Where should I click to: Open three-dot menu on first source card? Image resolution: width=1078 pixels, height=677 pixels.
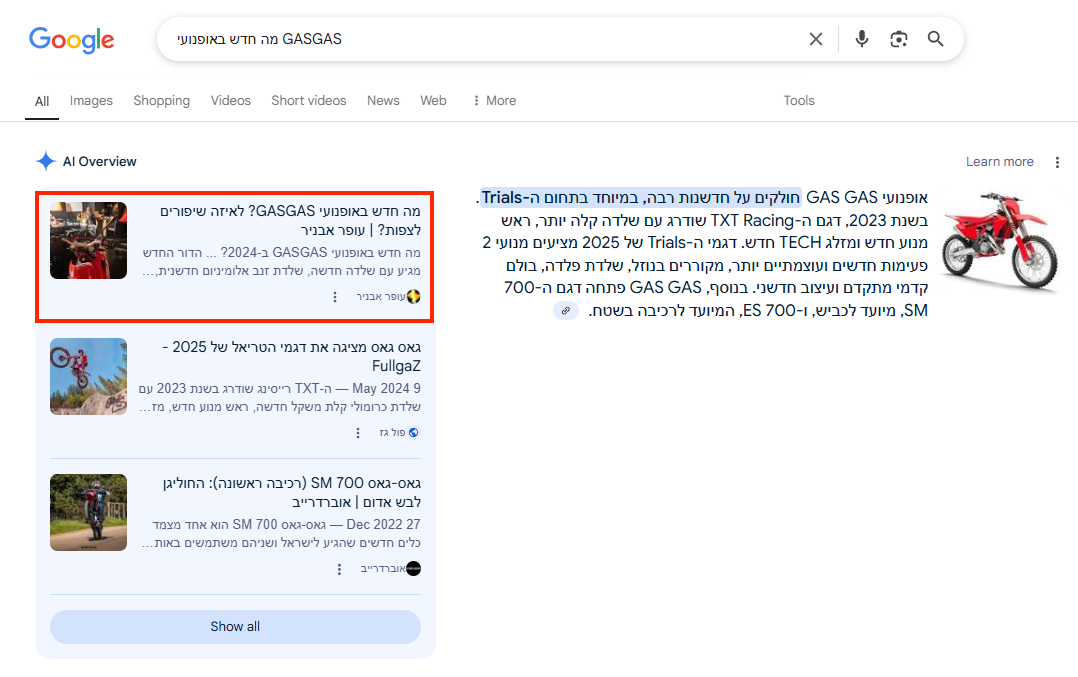point(335,297)
